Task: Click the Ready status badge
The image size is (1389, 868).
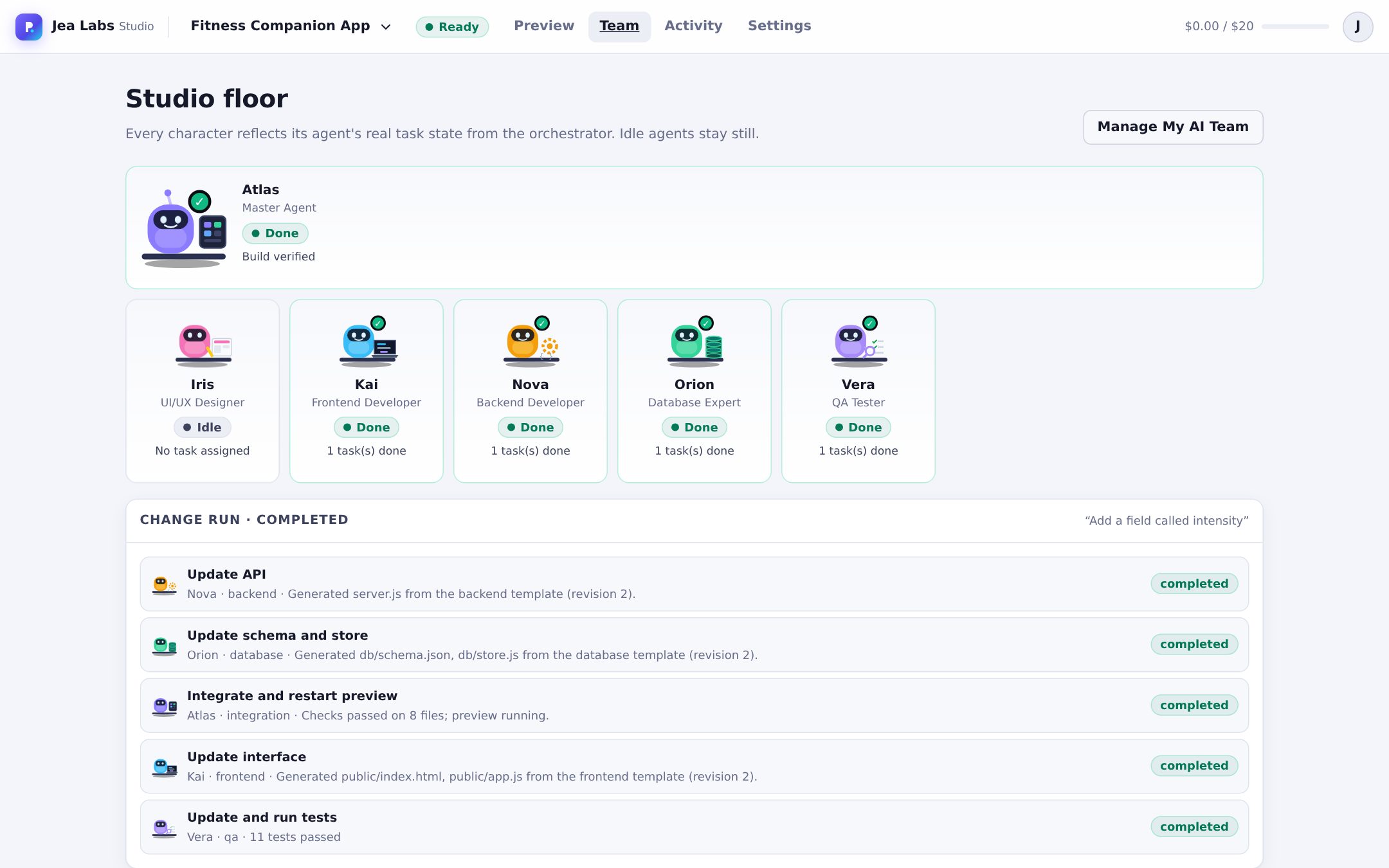Action: click(452, 27)
